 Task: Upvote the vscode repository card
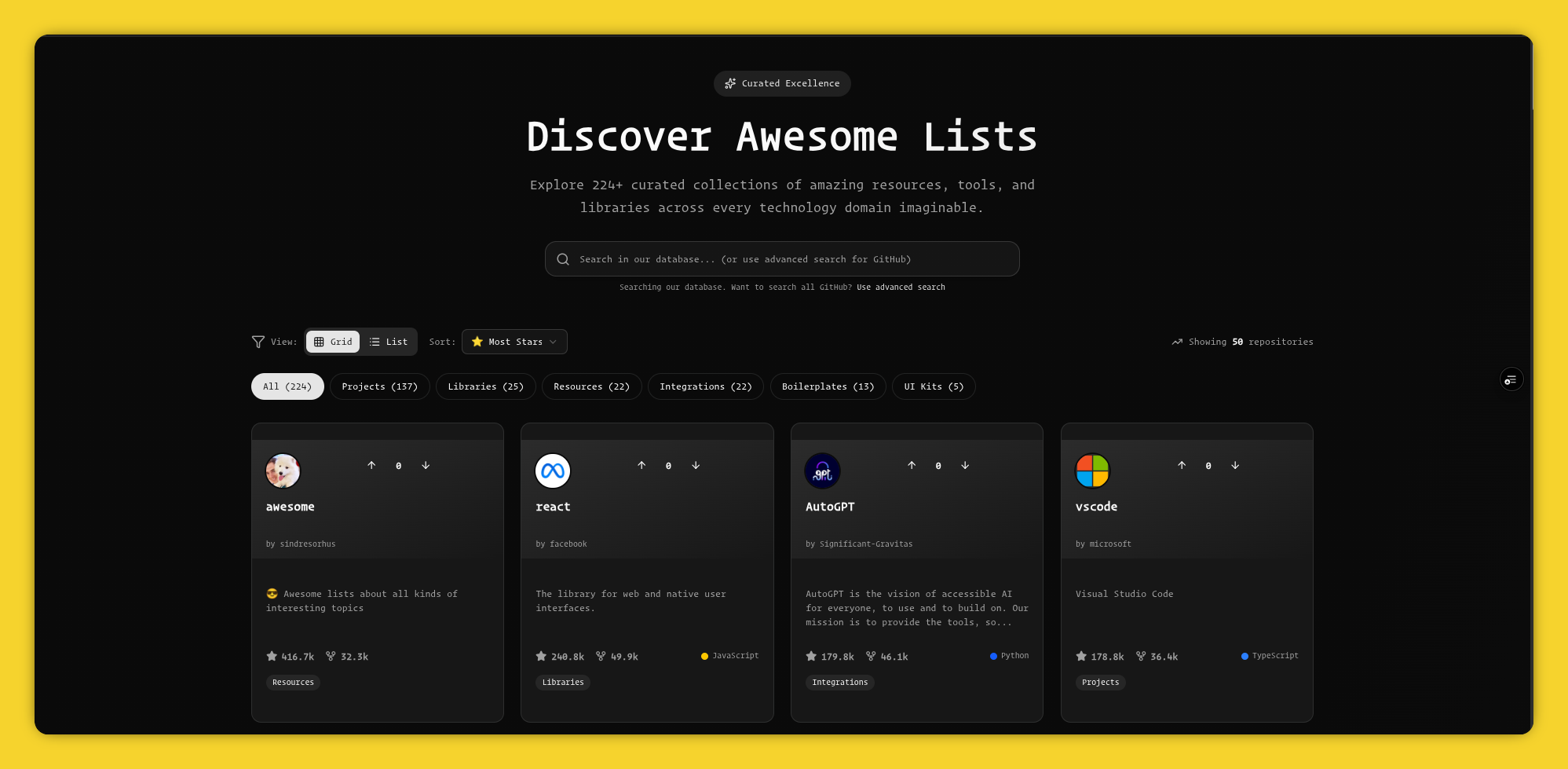point(1182,466)
